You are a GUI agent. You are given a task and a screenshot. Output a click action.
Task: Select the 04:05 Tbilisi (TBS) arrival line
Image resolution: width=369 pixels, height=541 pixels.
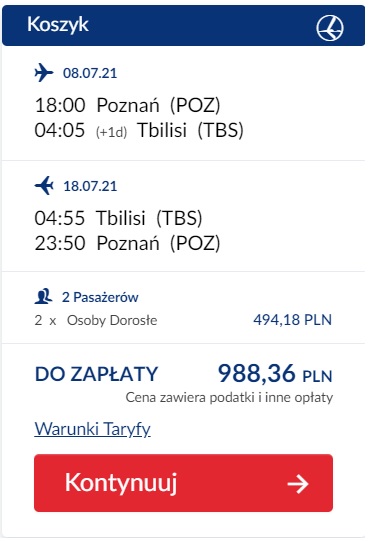[139, 130]
